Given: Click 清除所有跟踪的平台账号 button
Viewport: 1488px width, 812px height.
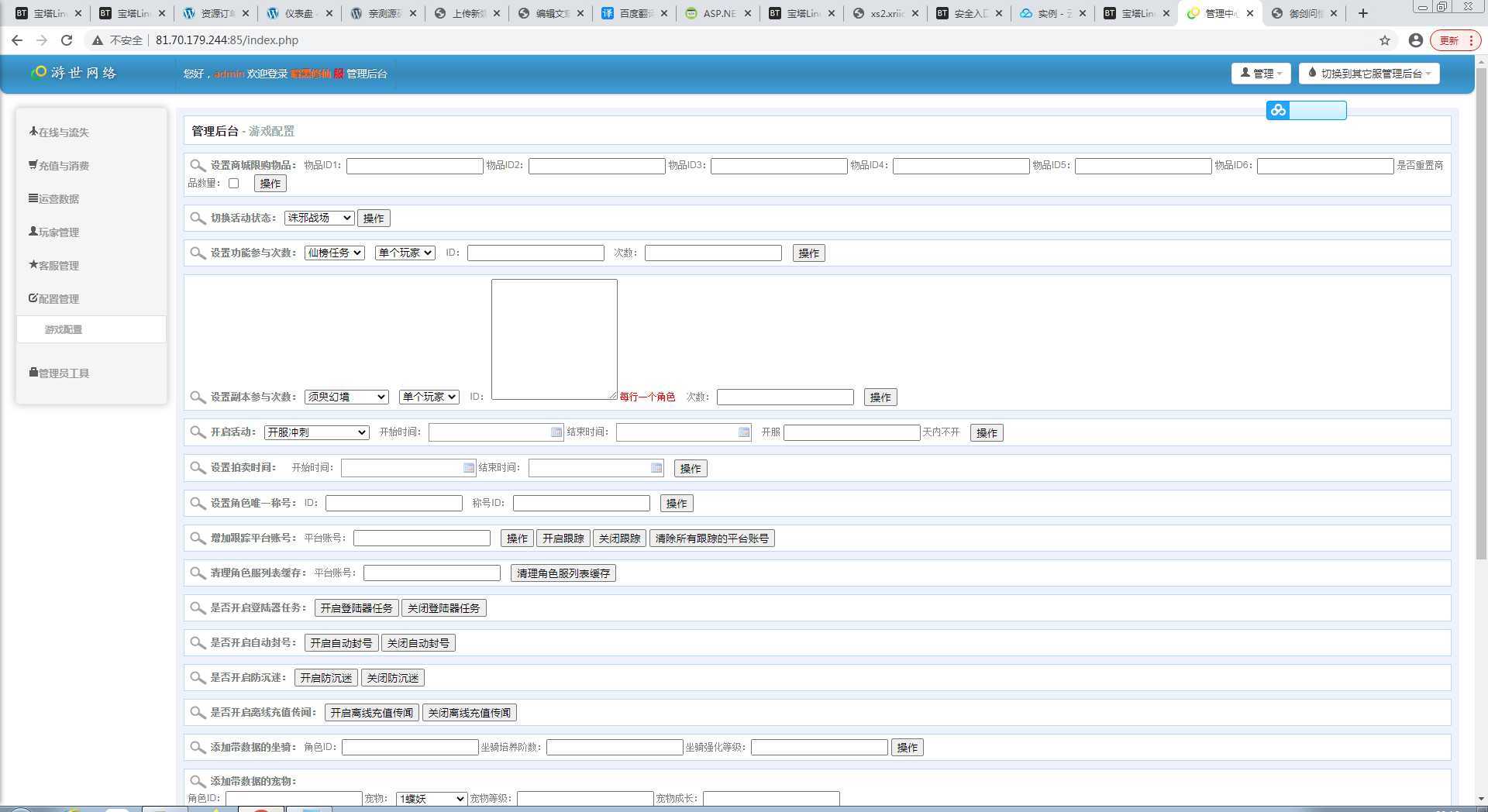Looking at the screenshot, I should click(x=711, y=538).
